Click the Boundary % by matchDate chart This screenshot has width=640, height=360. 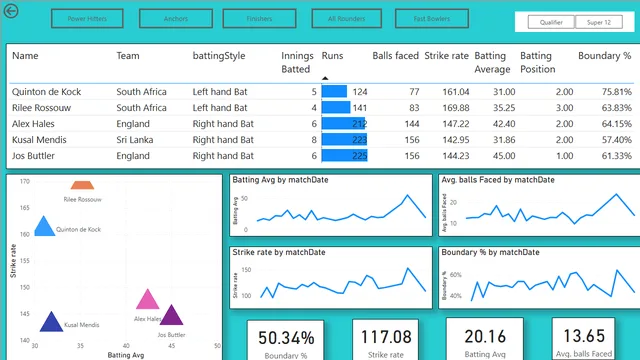point(539,278)
